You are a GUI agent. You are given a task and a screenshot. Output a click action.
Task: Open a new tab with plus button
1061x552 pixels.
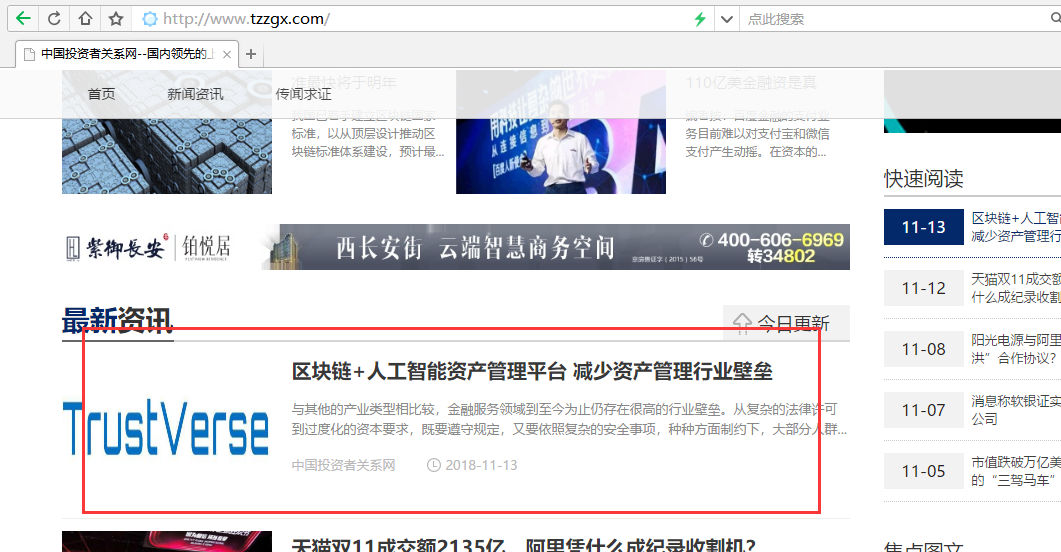pyautogui.click(x=251, y=54)
